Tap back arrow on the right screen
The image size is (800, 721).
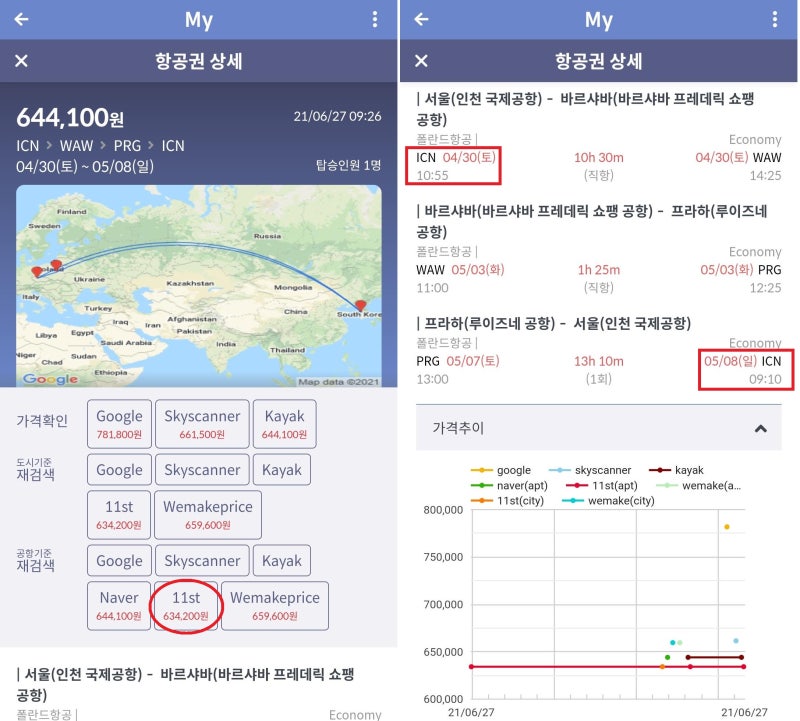421,19
